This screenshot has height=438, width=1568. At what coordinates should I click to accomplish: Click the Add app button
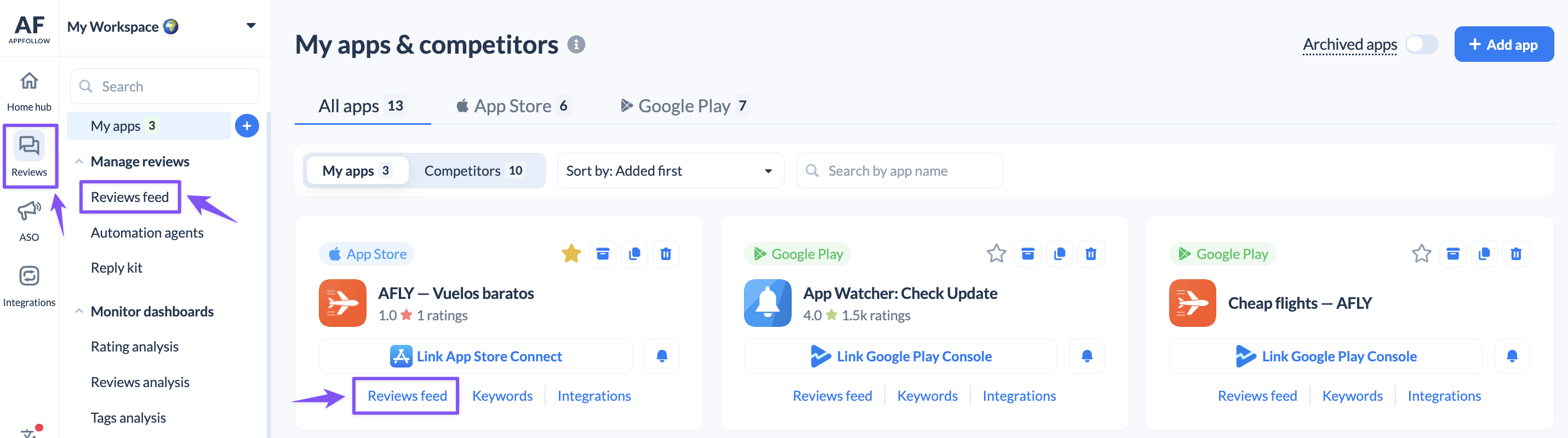[x=1503, y=44]
